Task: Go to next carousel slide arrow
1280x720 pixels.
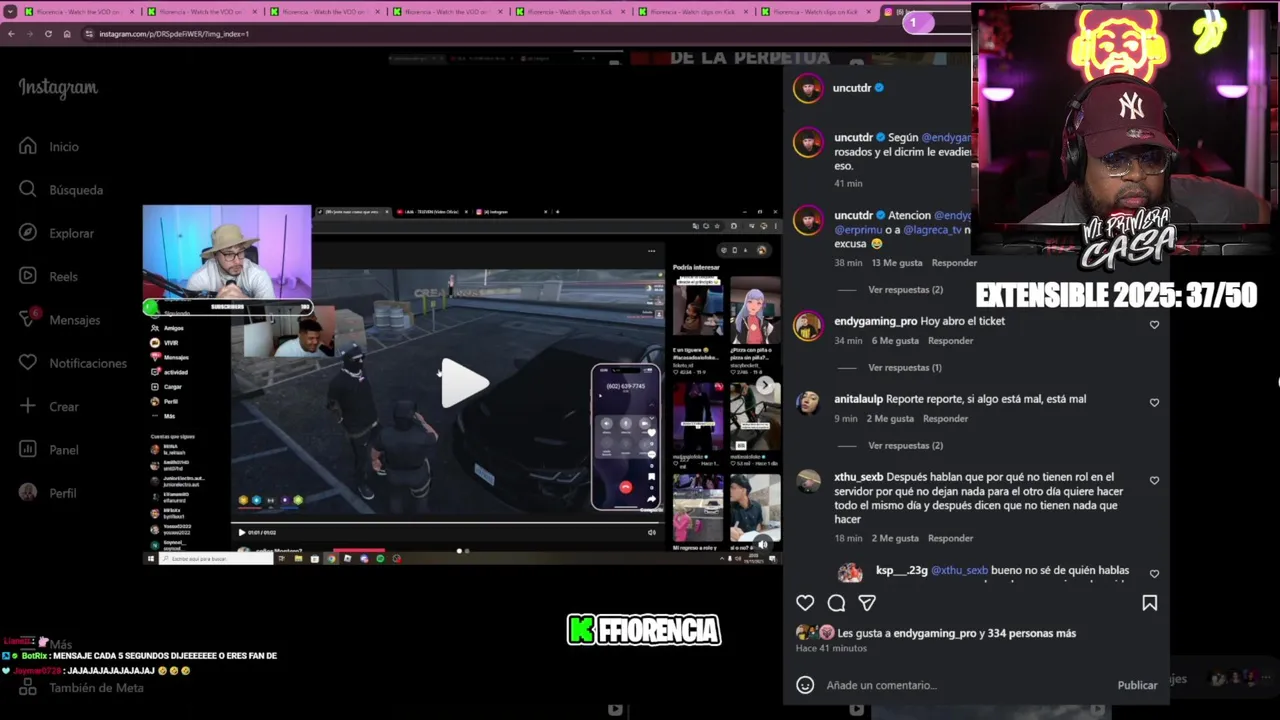Action: [x=765, y=385]
